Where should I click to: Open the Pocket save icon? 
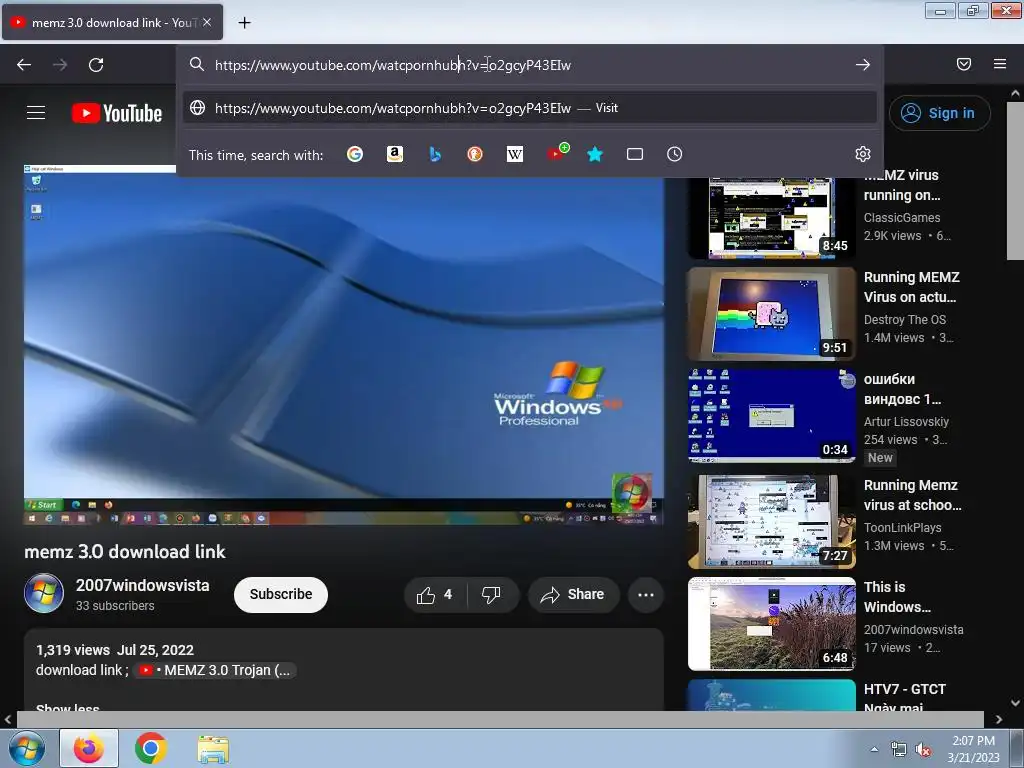tap(964, 64)
